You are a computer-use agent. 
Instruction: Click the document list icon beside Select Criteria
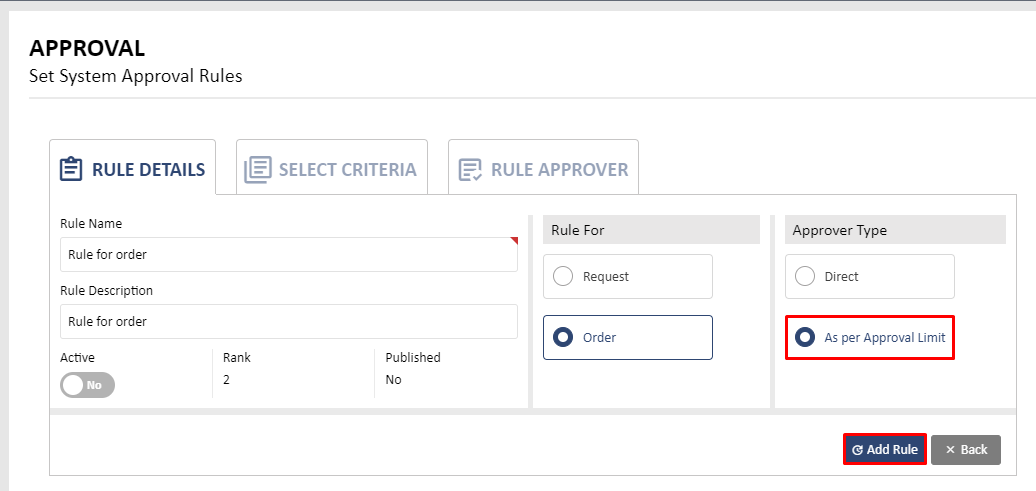tap(258, 170)
